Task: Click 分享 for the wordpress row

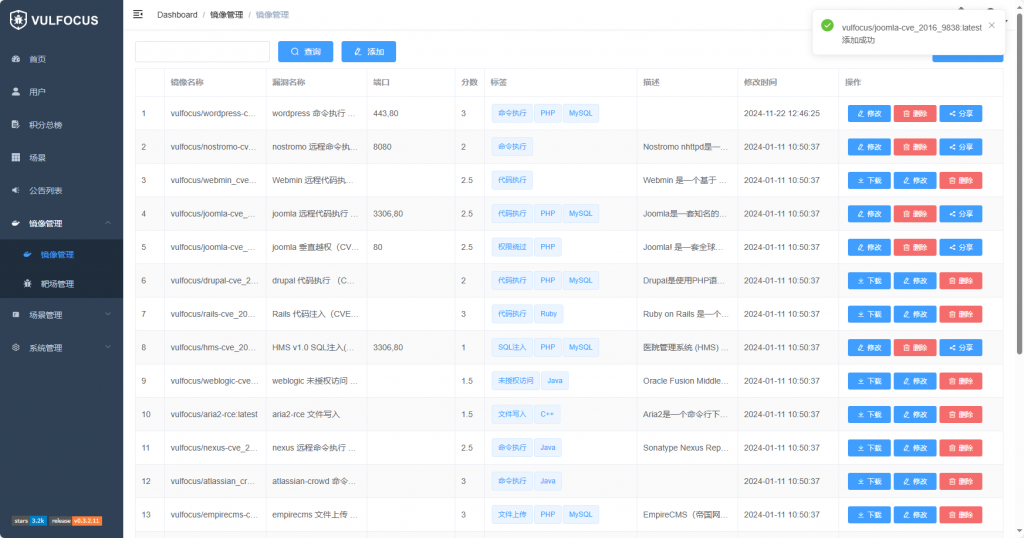Action: pos(960,113)
